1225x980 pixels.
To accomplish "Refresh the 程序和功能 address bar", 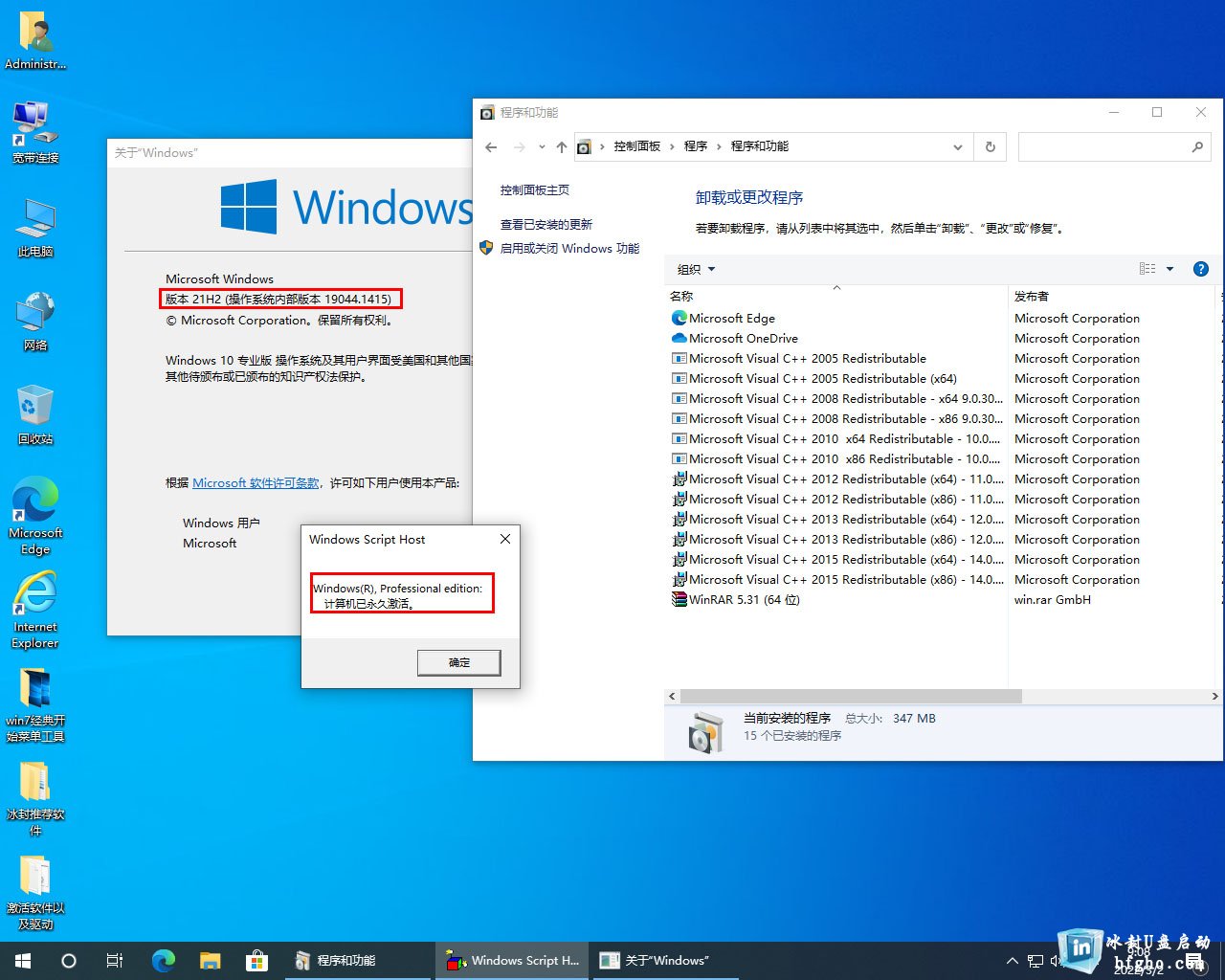I will (991, 147).
